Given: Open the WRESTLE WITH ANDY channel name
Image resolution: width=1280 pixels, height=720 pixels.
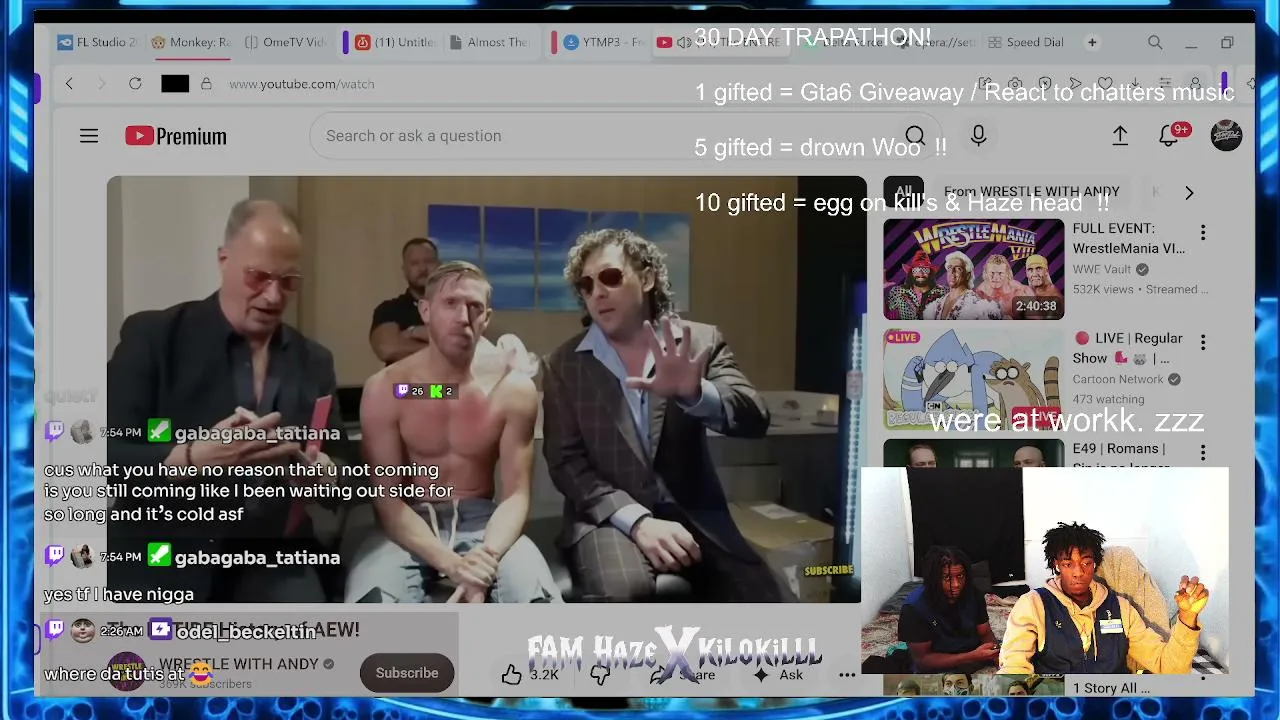Looking at the screenshot, I should coord(239,664).
